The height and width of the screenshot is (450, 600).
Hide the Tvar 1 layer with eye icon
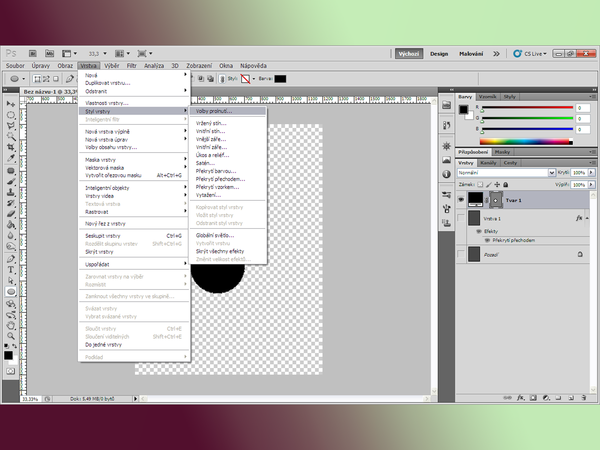pyautogui.click(x=462, y=200)
